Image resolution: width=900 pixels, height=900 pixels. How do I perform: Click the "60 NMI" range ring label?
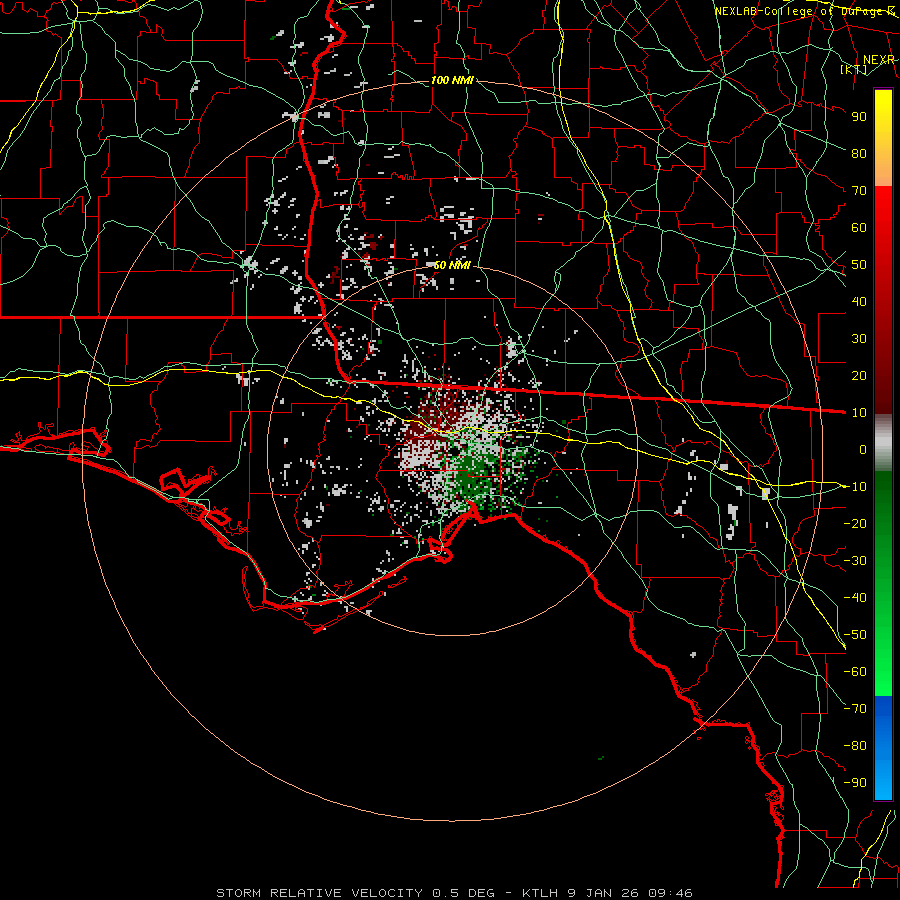click(452, 265)
